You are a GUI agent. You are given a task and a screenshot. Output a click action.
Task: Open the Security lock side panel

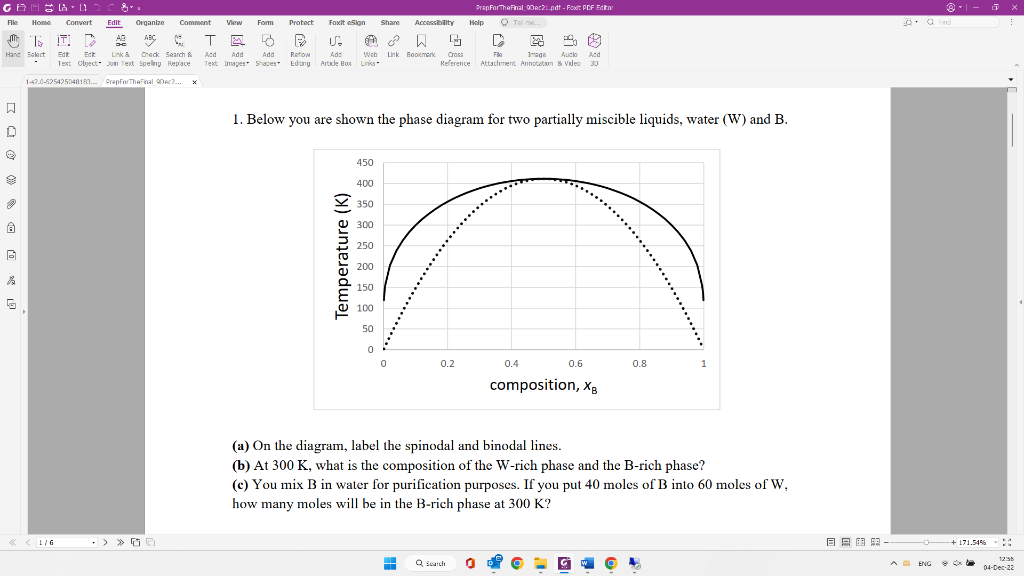point(11,228)
